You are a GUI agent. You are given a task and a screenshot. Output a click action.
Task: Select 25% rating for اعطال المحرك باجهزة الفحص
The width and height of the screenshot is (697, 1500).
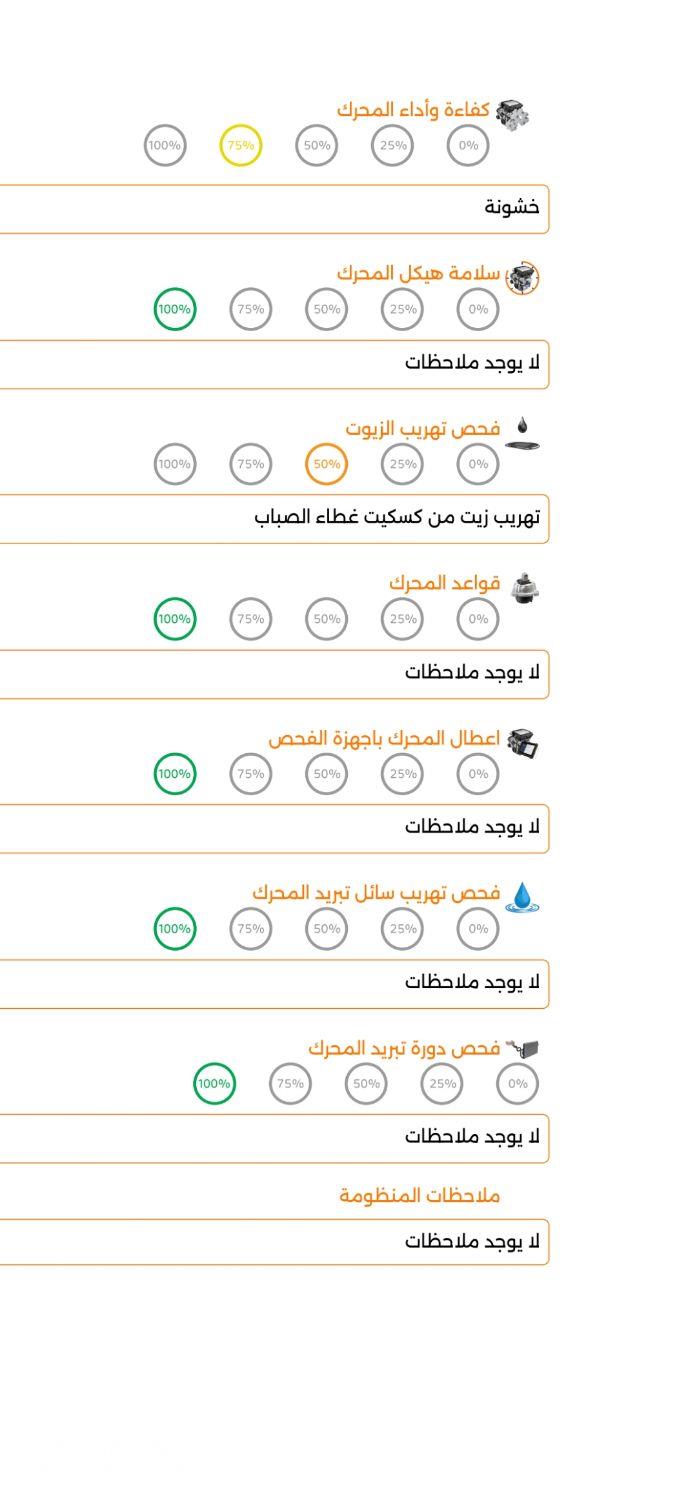[403, 774]
